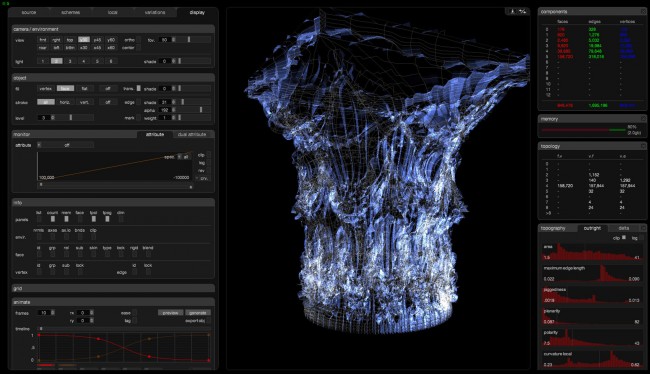Enable the bnds environment checkbox
This screenshot has width=650, height=374.
[80, 236]
